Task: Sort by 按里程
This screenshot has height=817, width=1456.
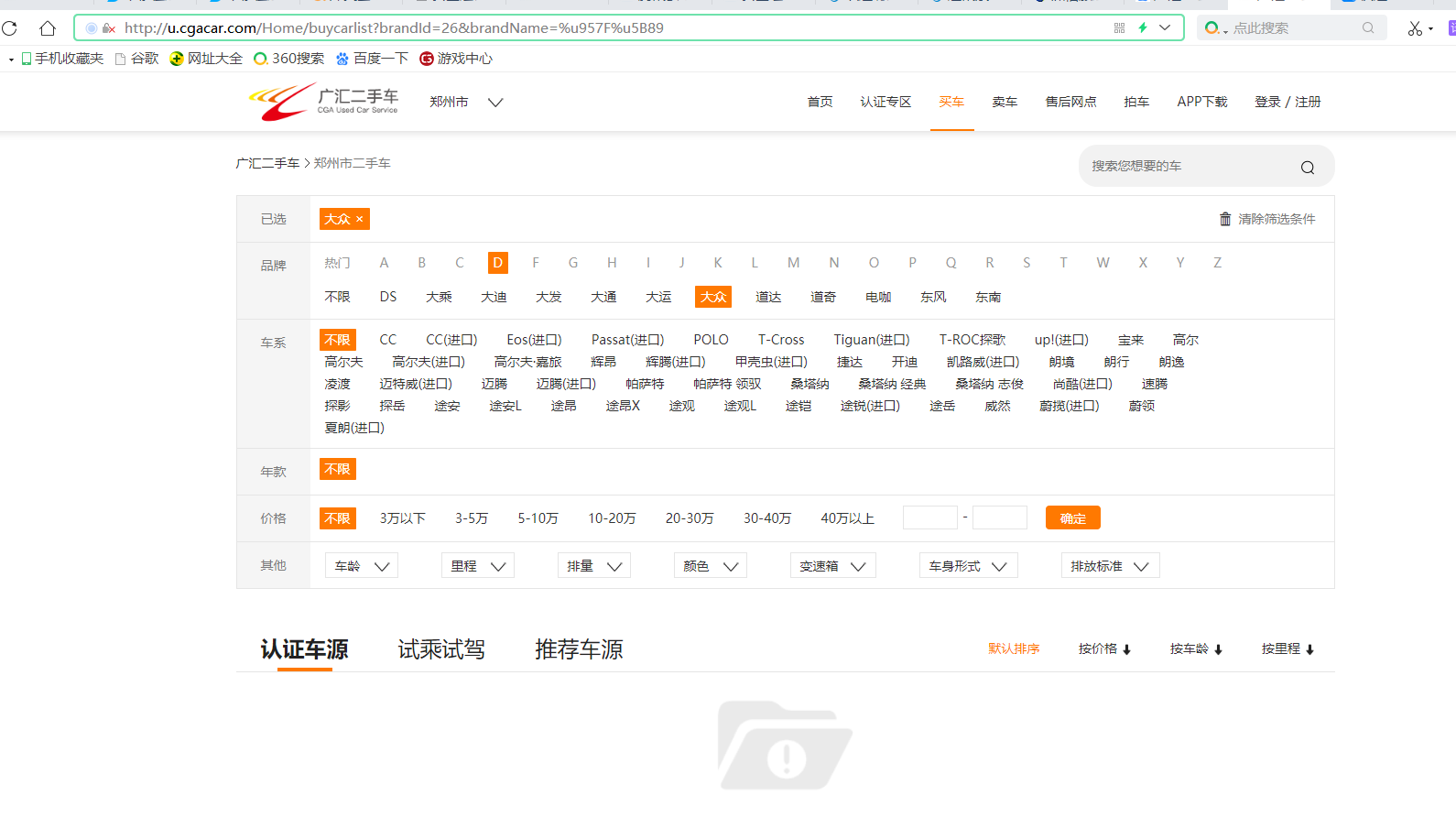Action: click(1288, 648)
